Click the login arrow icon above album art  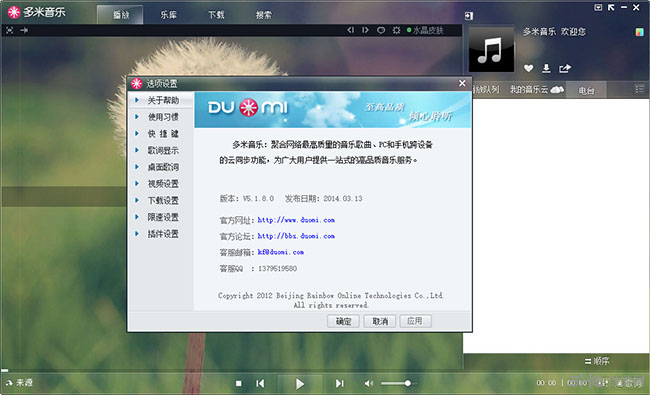pos(469,16)
